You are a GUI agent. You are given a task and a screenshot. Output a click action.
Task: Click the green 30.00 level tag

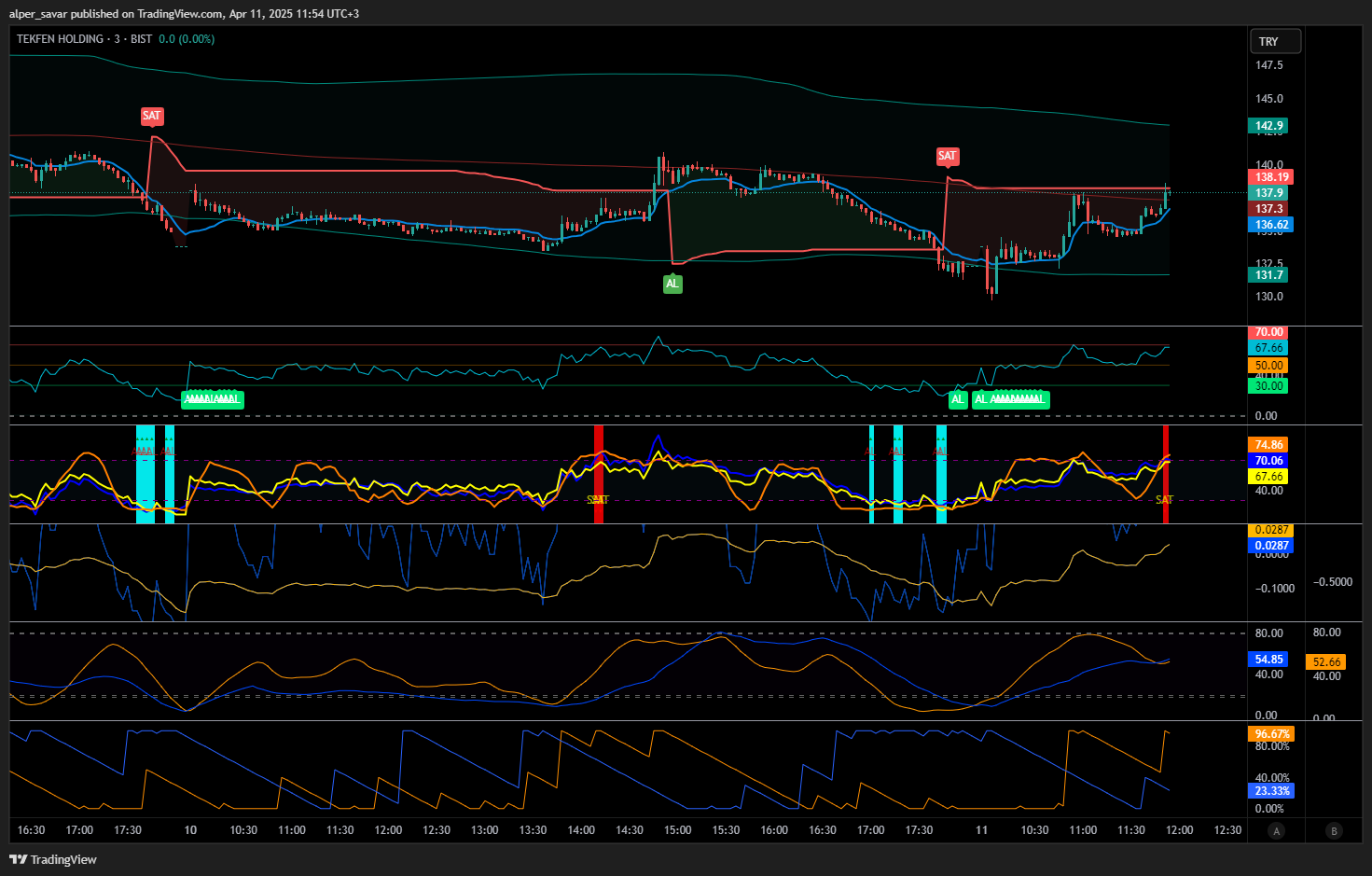pos(1268,386)
